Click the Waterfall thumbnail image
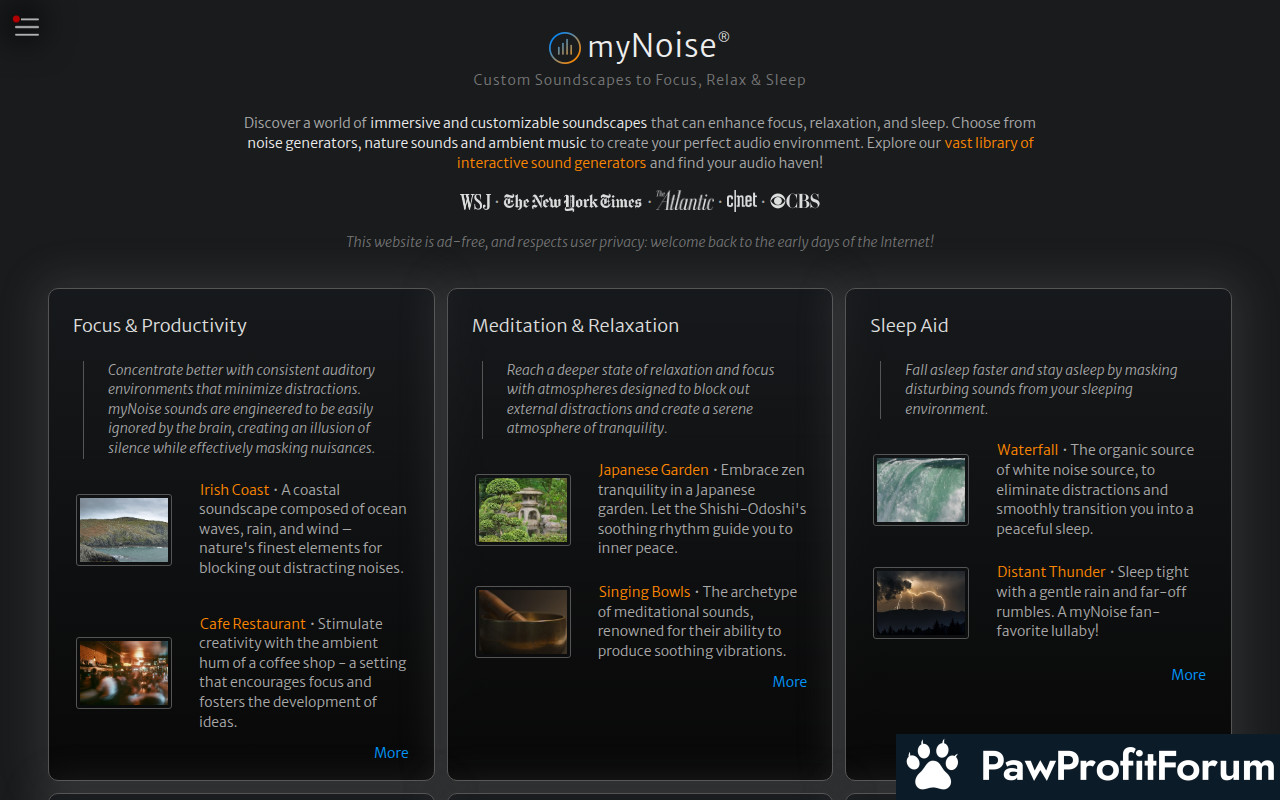This screenshot has height=800, width=1280. [x=921, y=490]
